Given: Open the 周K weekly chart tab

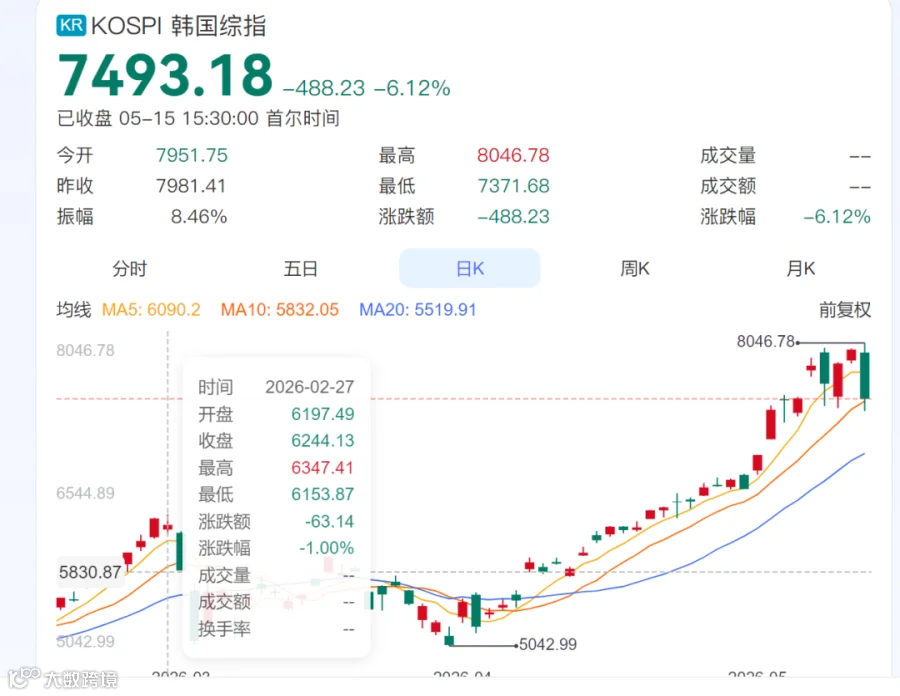Looking at the screenshot, I should click(x=635, y=268).
